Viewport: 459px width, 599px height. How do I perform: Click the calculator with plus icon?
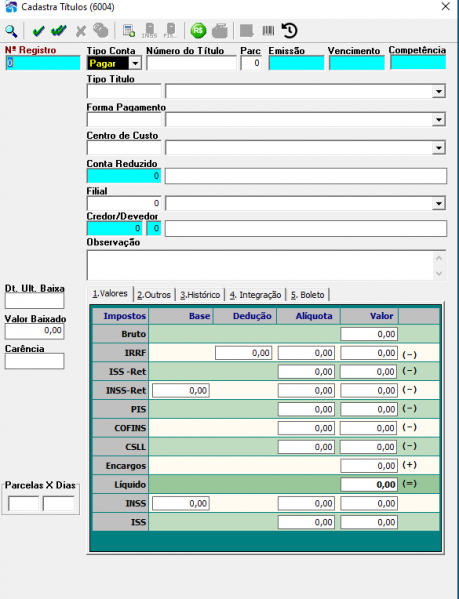click(x=129, y=31)
